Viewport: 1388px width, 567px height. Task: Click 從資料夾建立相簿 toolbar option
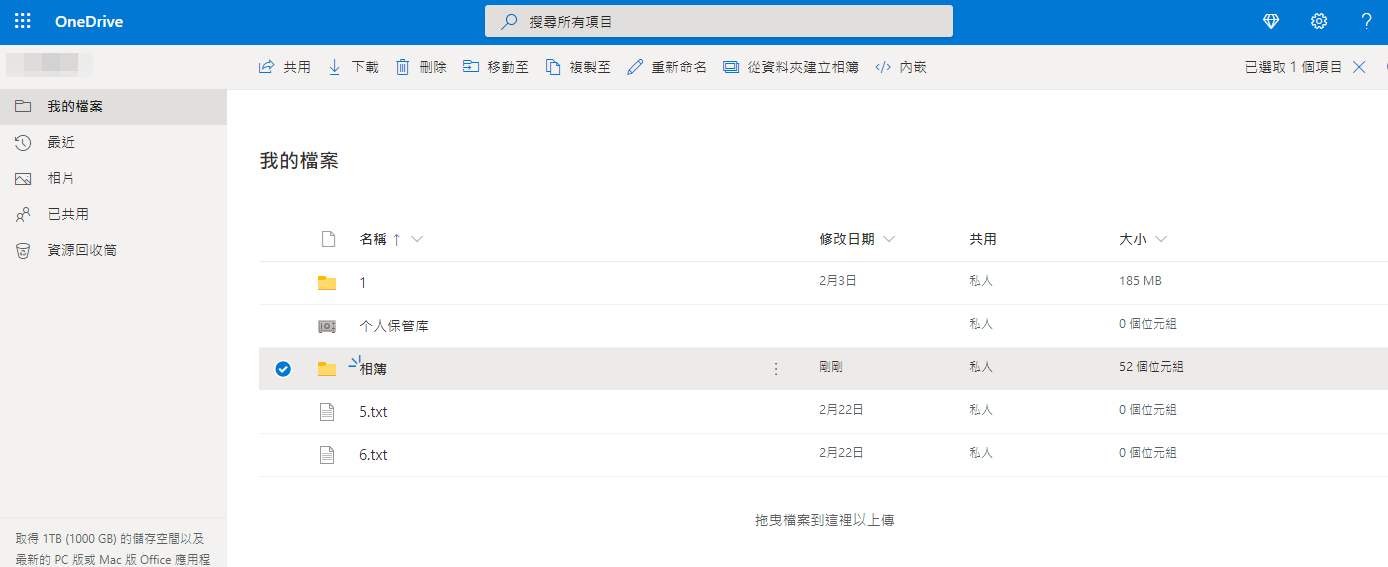tap(790, 67)
